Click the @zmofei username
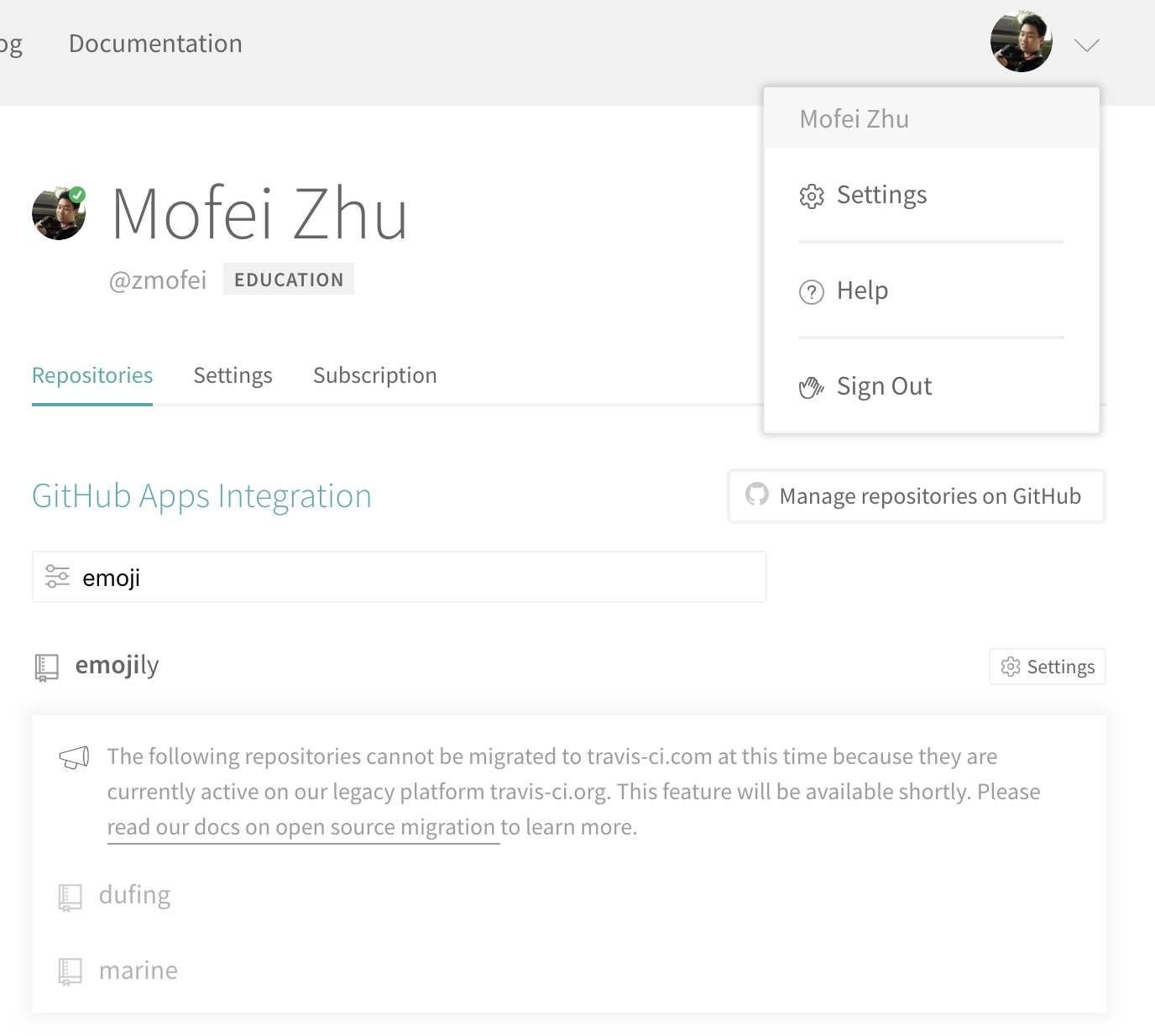1155x1036 pixels. tap(158, 280)
